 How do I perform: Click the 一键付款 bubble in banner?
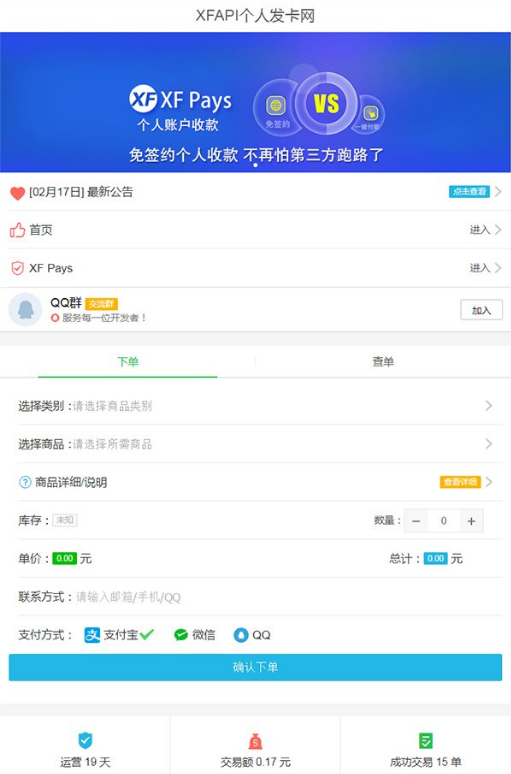(x=370, y=116)
